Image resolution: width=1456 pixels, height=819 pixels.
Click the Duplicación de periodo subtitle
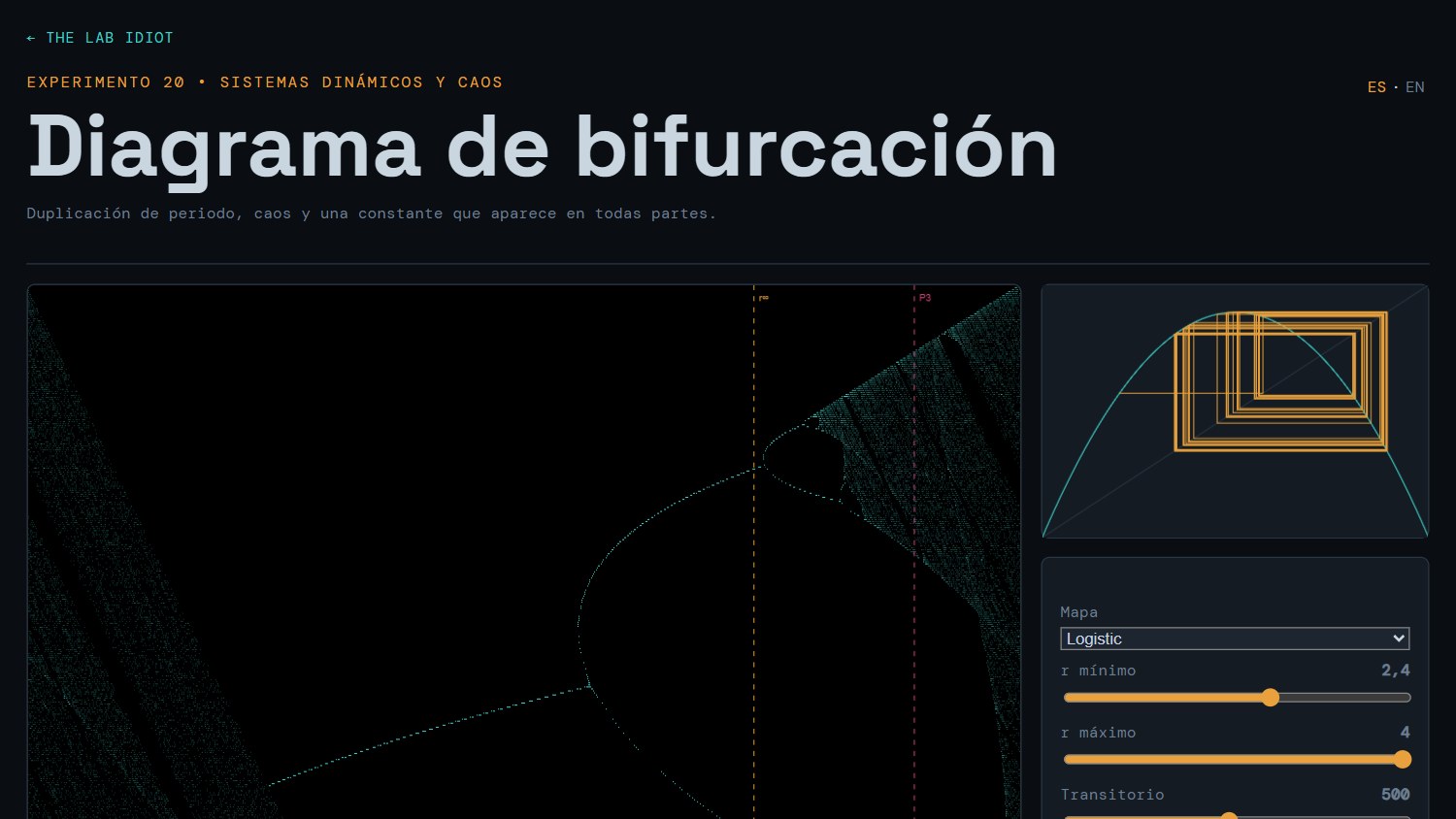(372, 213)
